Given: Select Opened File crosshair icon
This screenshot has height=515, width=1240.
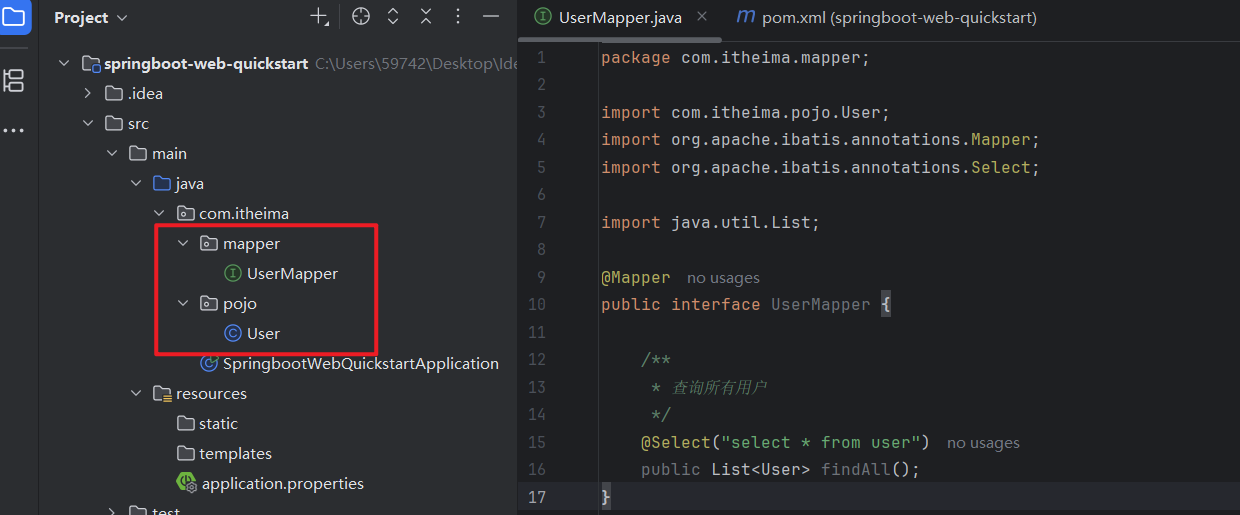Looking at the screenshot, I should click(361, 17).
